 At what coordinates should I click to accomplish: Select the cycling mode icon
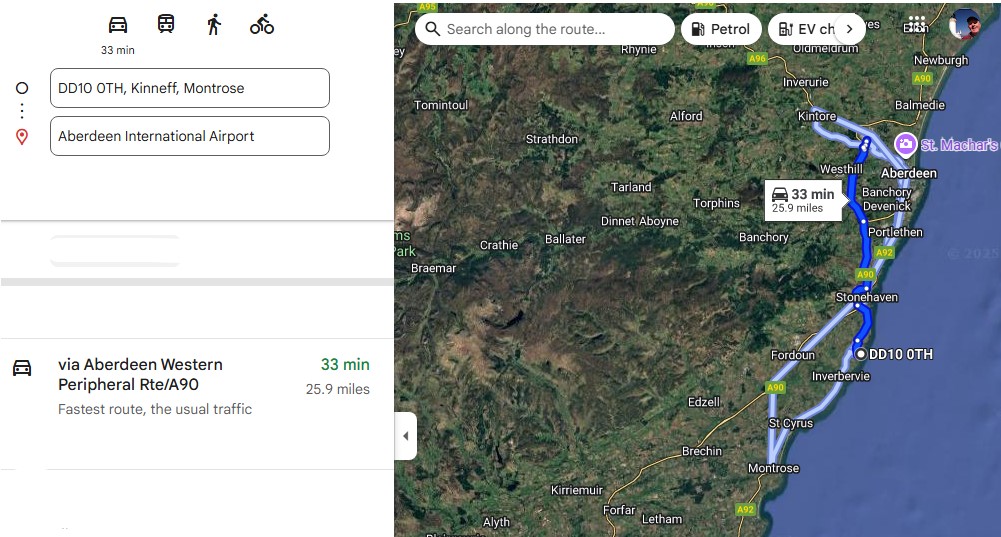point(262,25)
